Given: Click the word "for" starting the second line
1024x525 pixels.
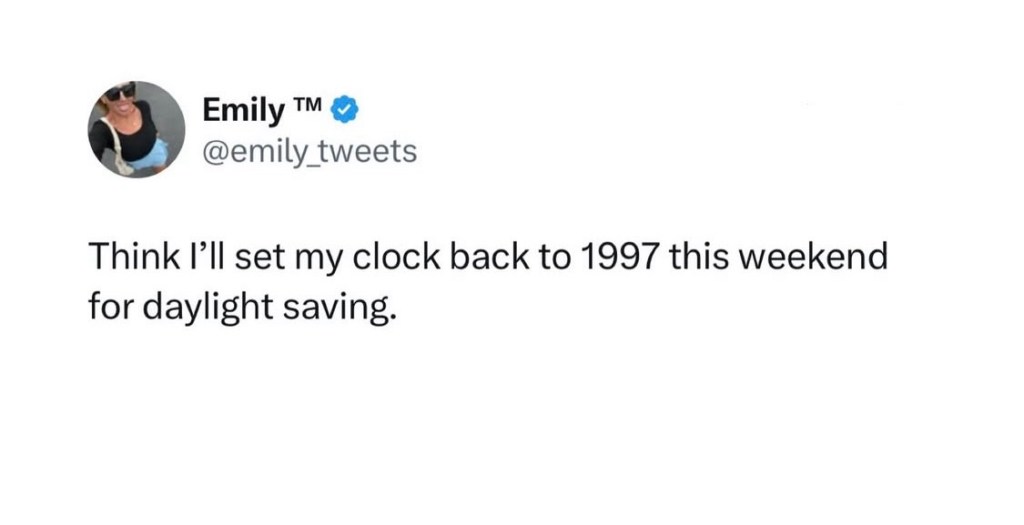Looking at the screenshot, I should (104, 303).
